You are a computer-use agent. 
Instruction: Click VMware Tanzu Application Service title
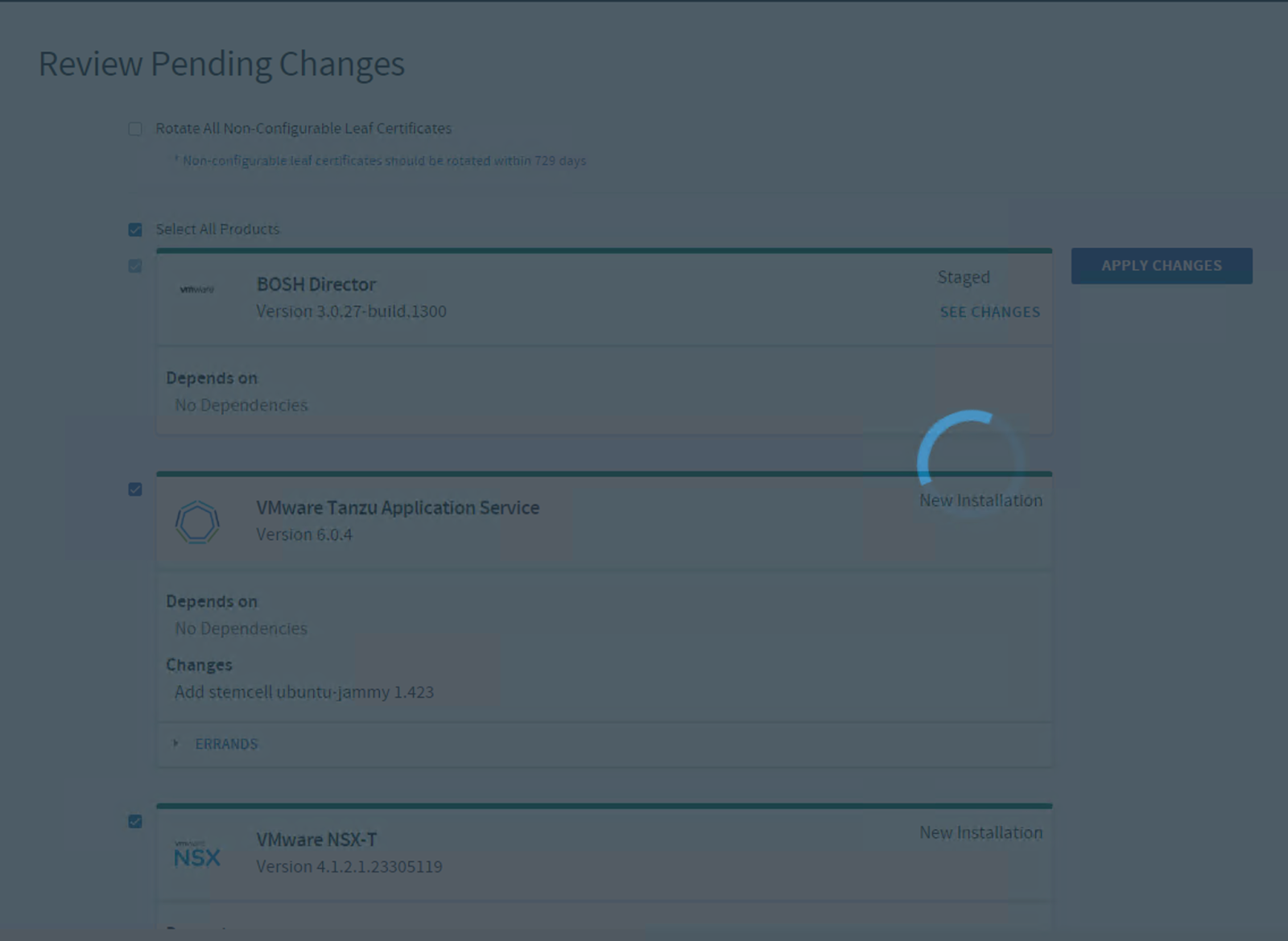398,508
